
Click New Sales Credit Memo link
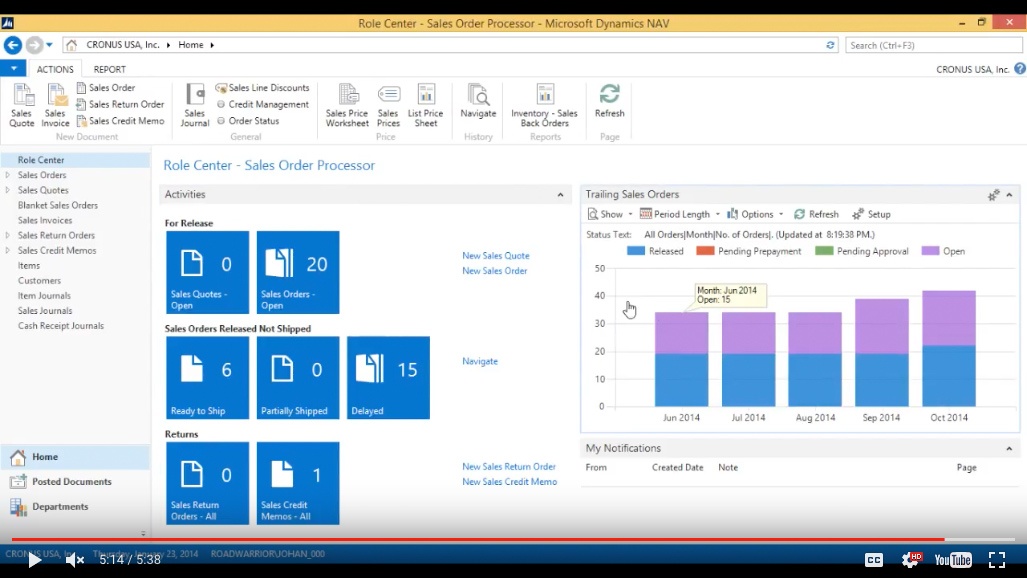(510, 482)
